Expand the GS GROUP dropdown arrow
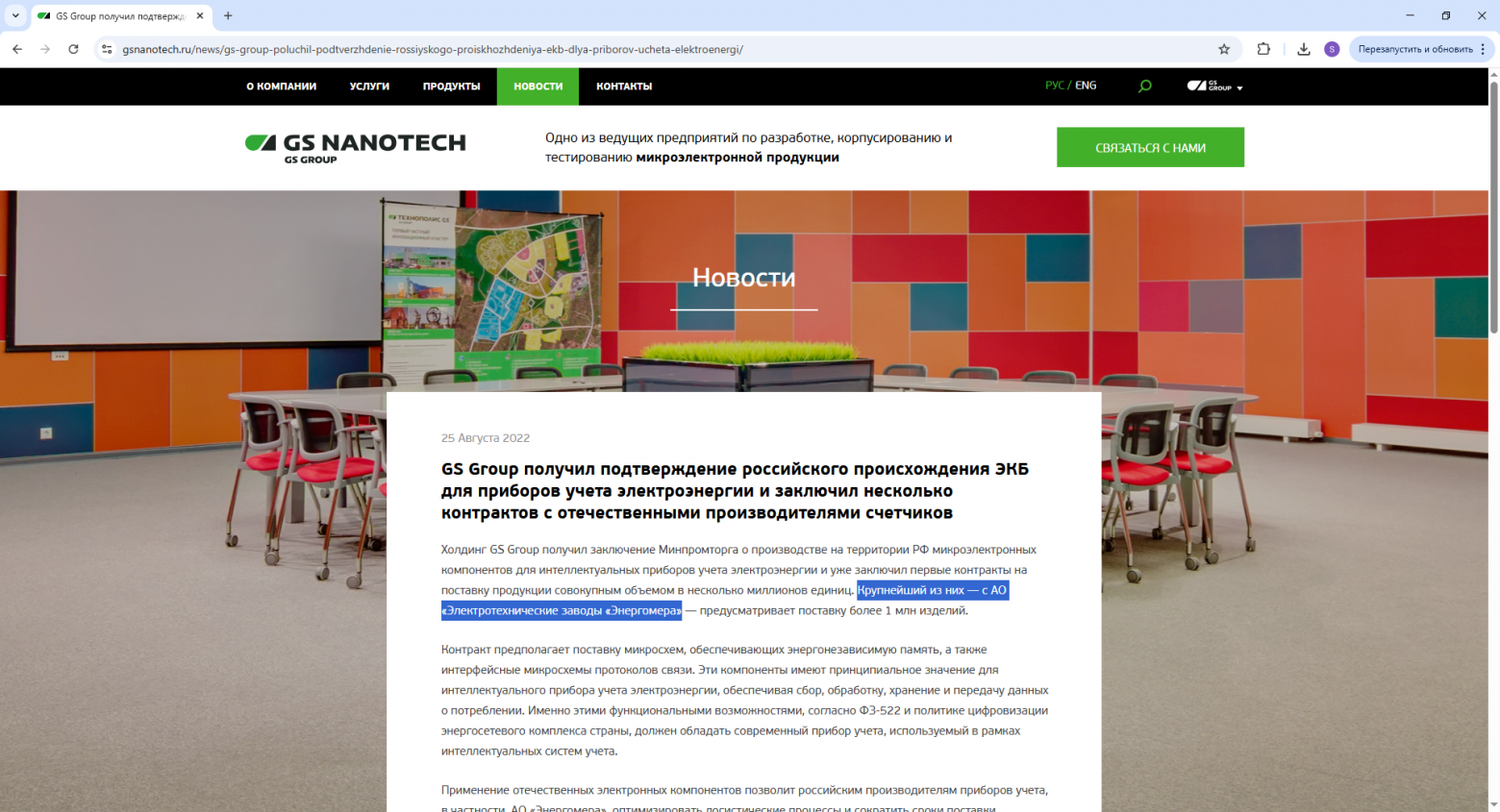 (x=1239, y=86)
